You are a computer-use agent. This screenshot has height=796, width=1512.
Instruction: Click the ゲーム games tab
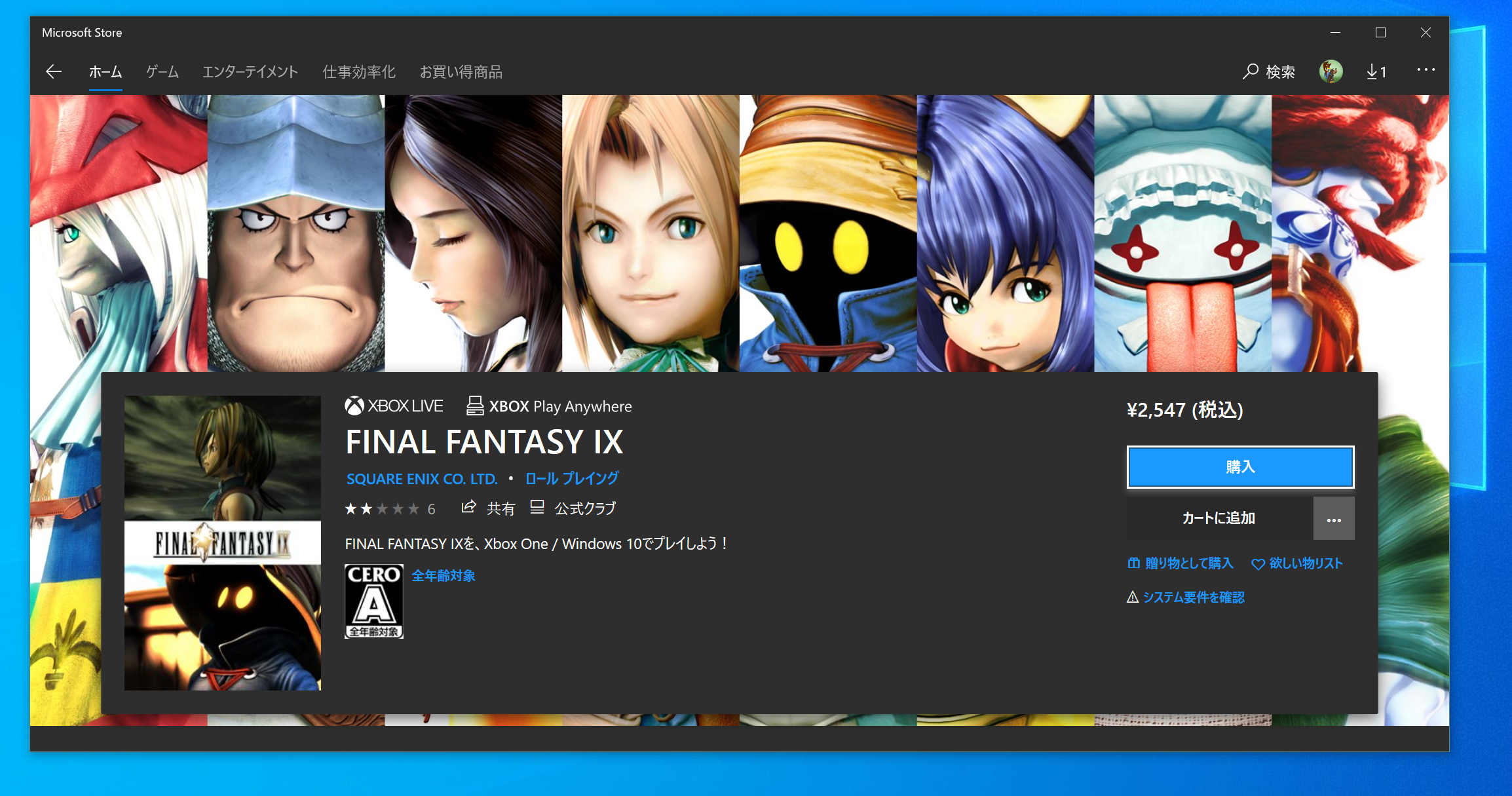pos(162,71)
